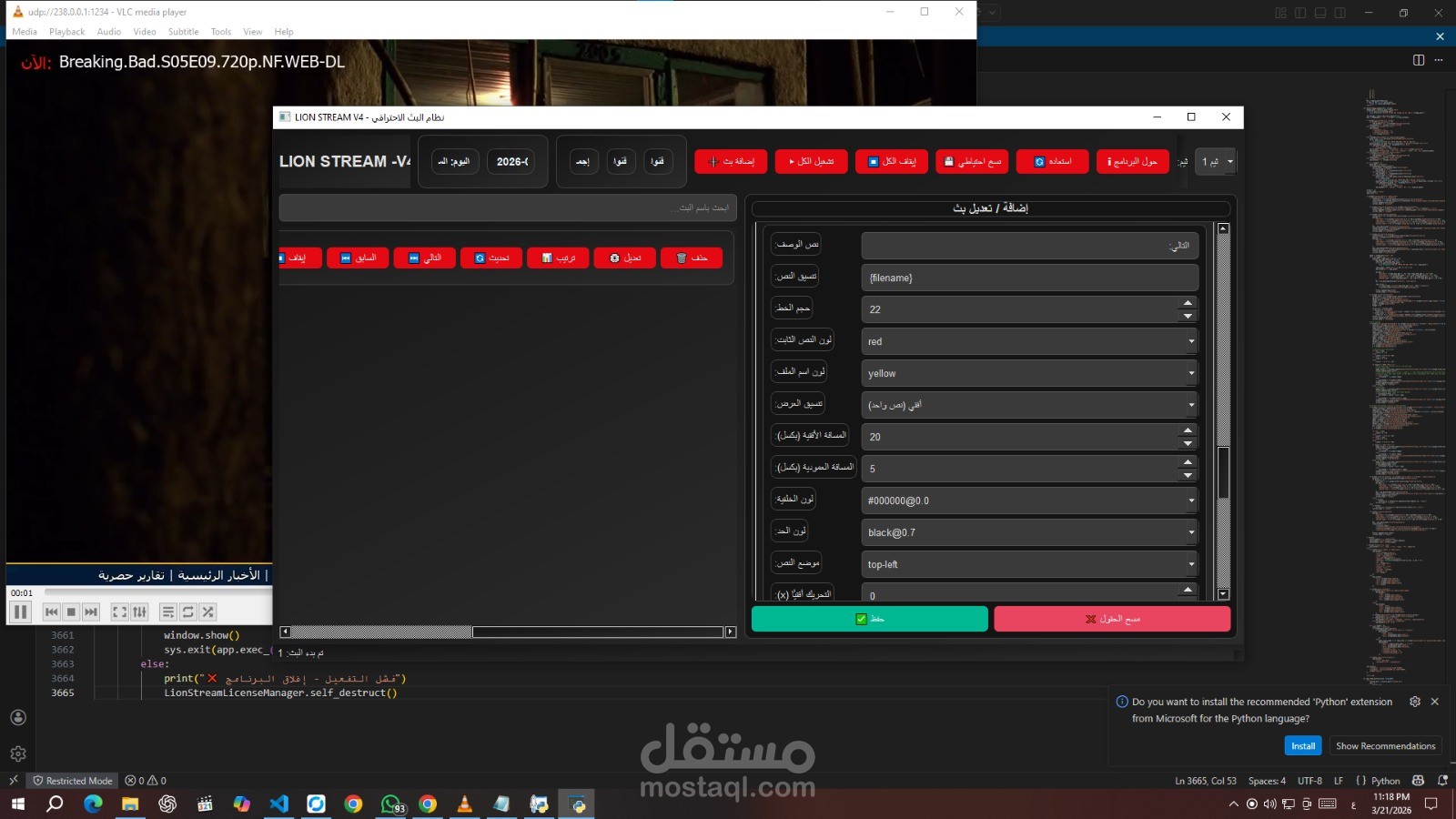The width and height of the screenshot is (1456, 819).
Task: Click Python language mode in status bar
Action: pos(1385,781)
